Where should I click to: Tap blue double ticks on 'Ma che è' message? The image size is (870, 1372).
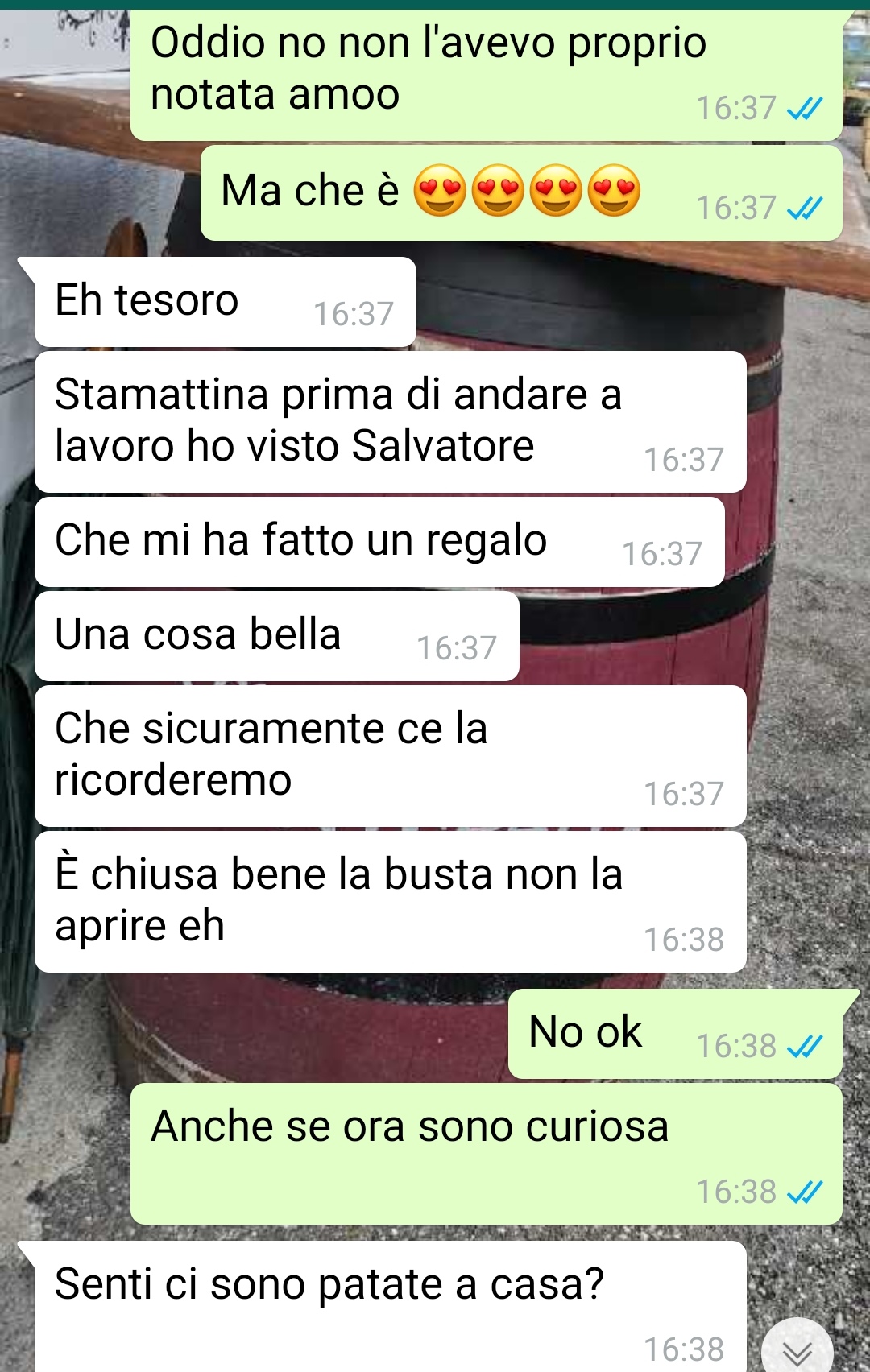pos(805,209)
